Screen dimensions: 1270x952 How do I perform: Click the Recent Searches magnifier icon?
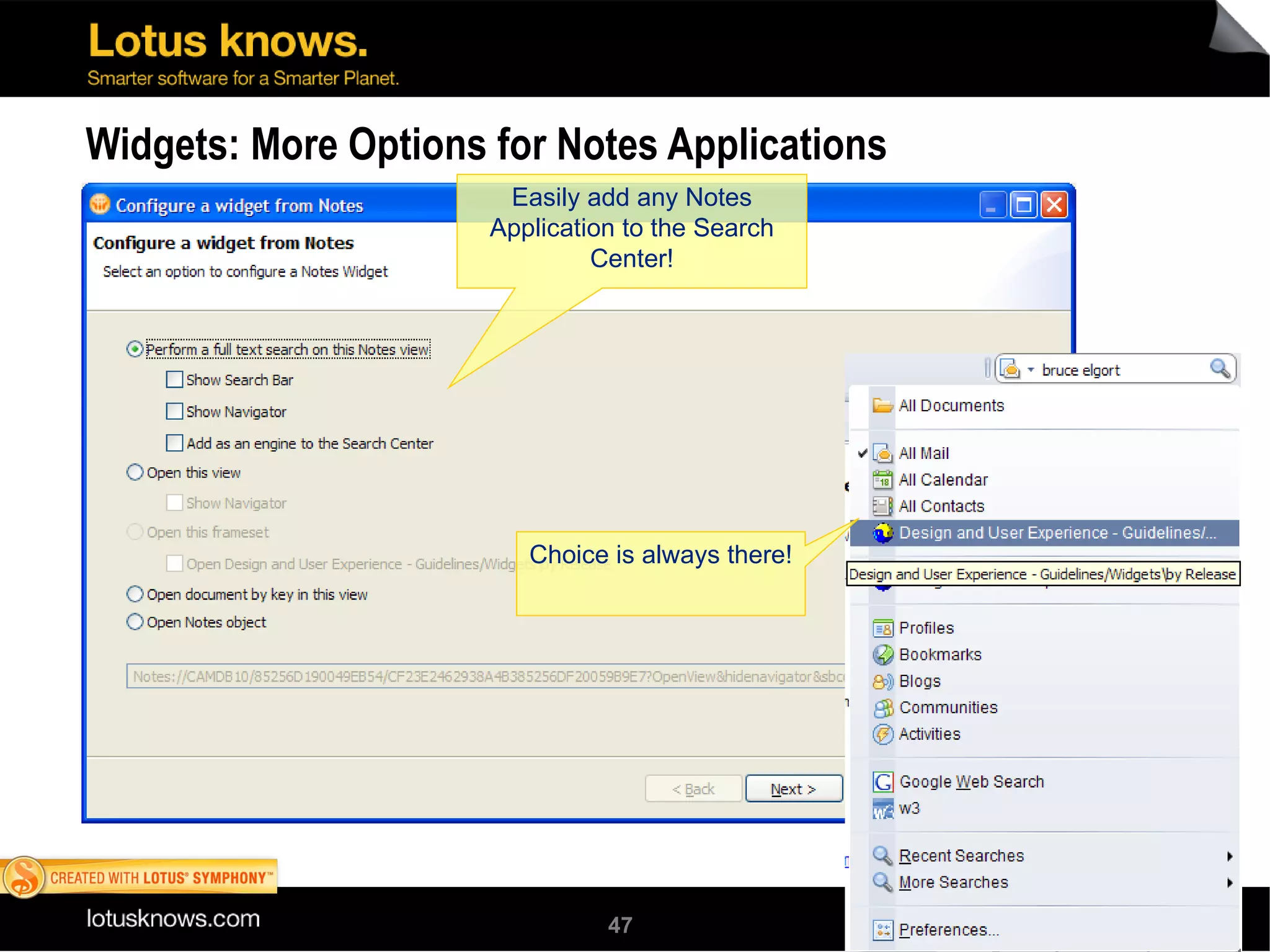tap(882, 856)
